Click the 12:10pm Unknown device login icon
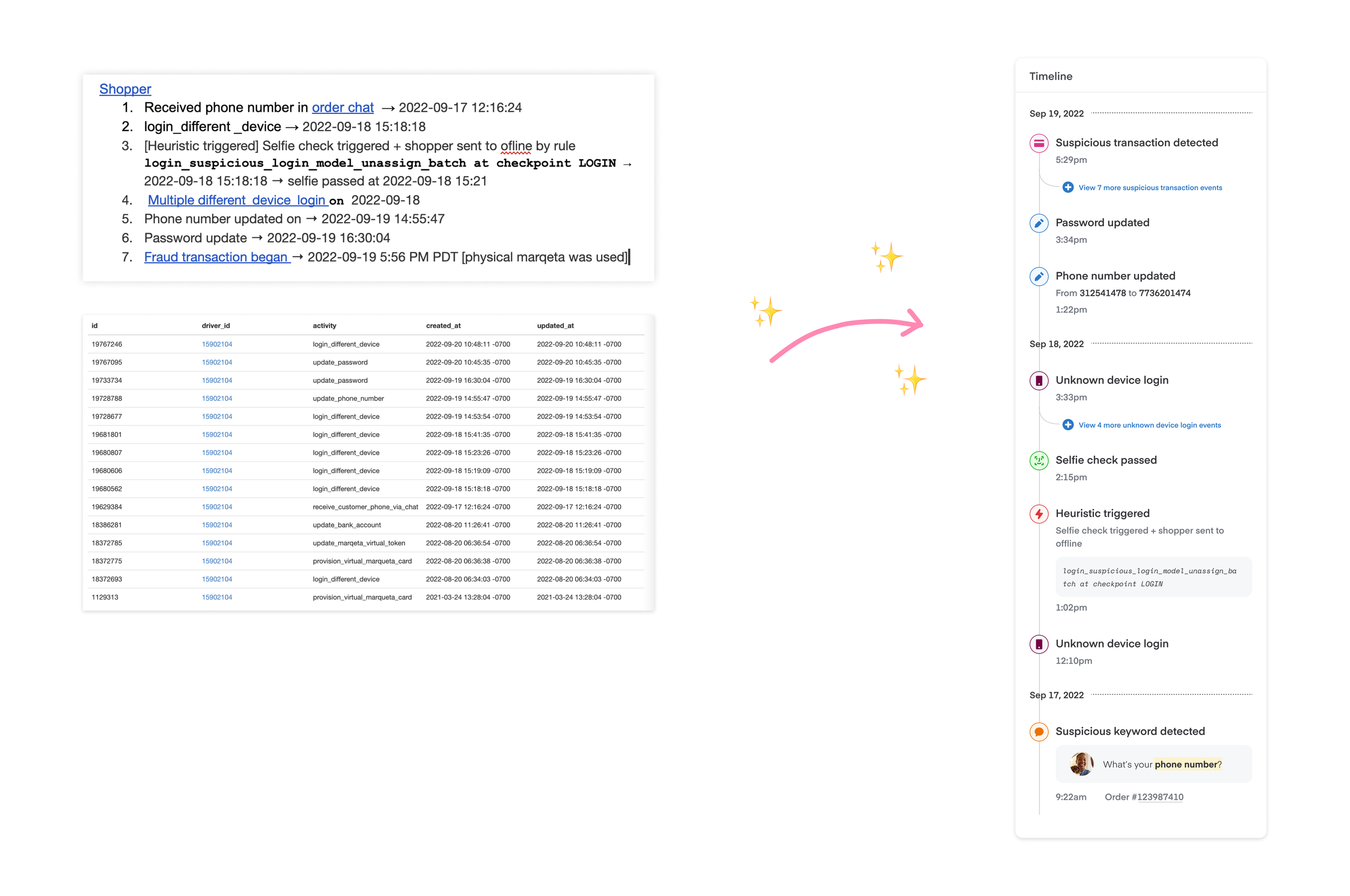The width and height of the screenshot is (1350, 896). click(1038, 644)
